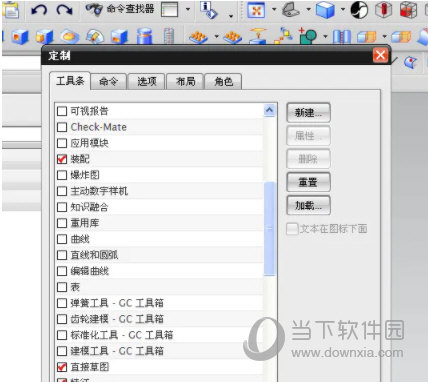
Task: Open dropdown arrow beside orange transparent box icon
Action: (384, 36)
